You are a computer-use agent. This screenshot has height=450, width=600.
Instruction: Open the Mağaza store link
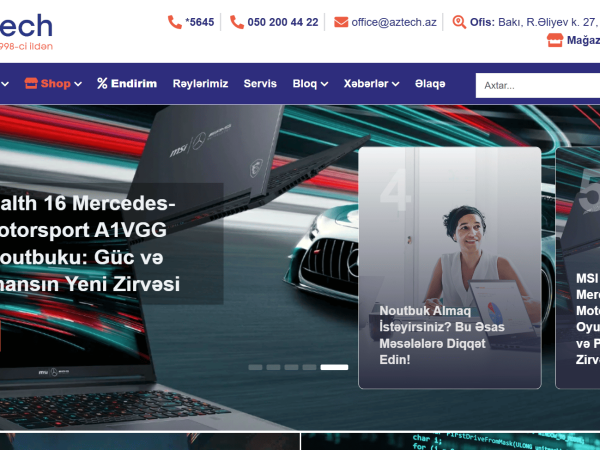coord(583,40)
